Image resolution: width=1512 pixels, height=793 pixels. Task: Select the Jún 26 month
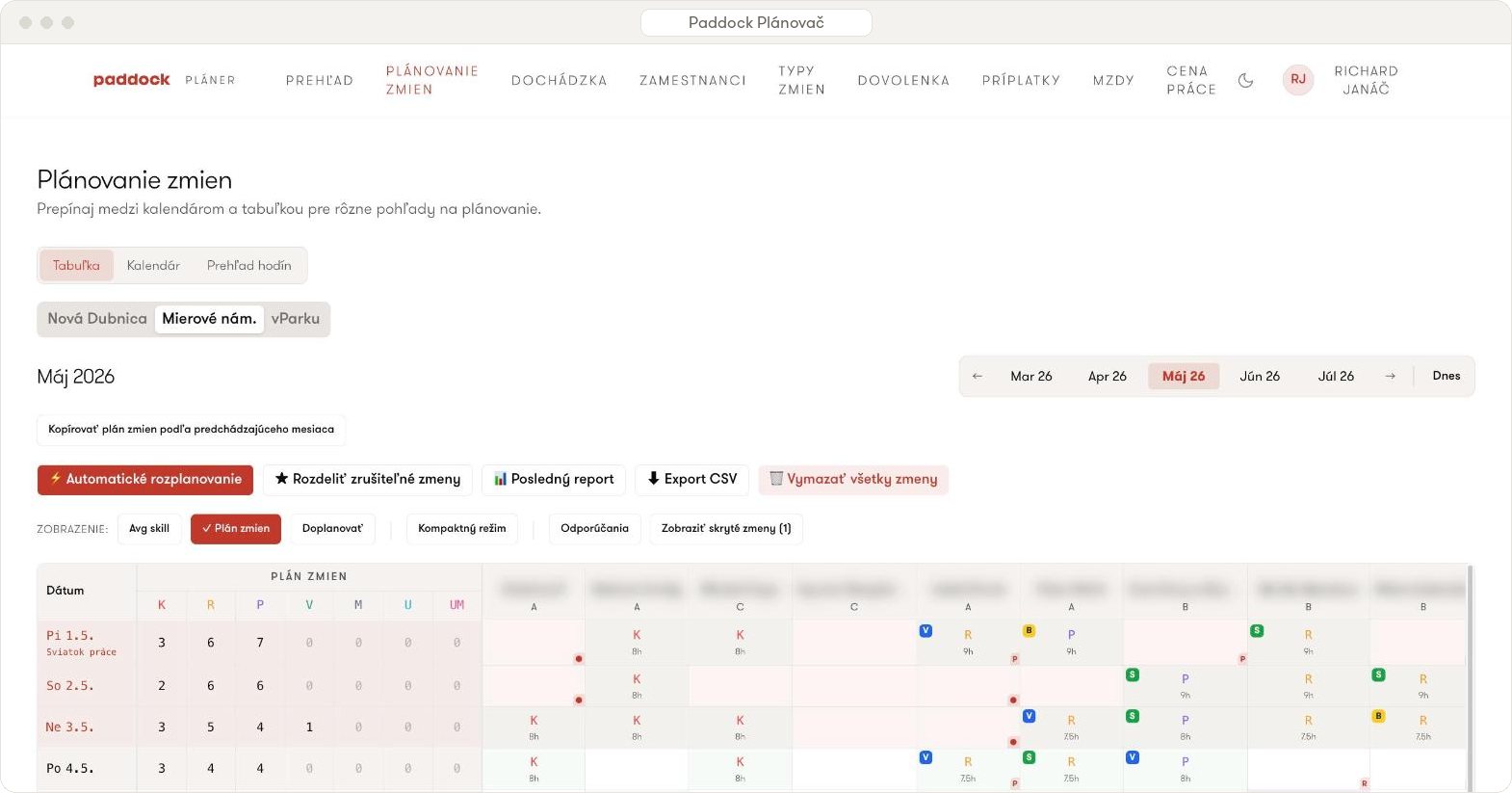1260,376
